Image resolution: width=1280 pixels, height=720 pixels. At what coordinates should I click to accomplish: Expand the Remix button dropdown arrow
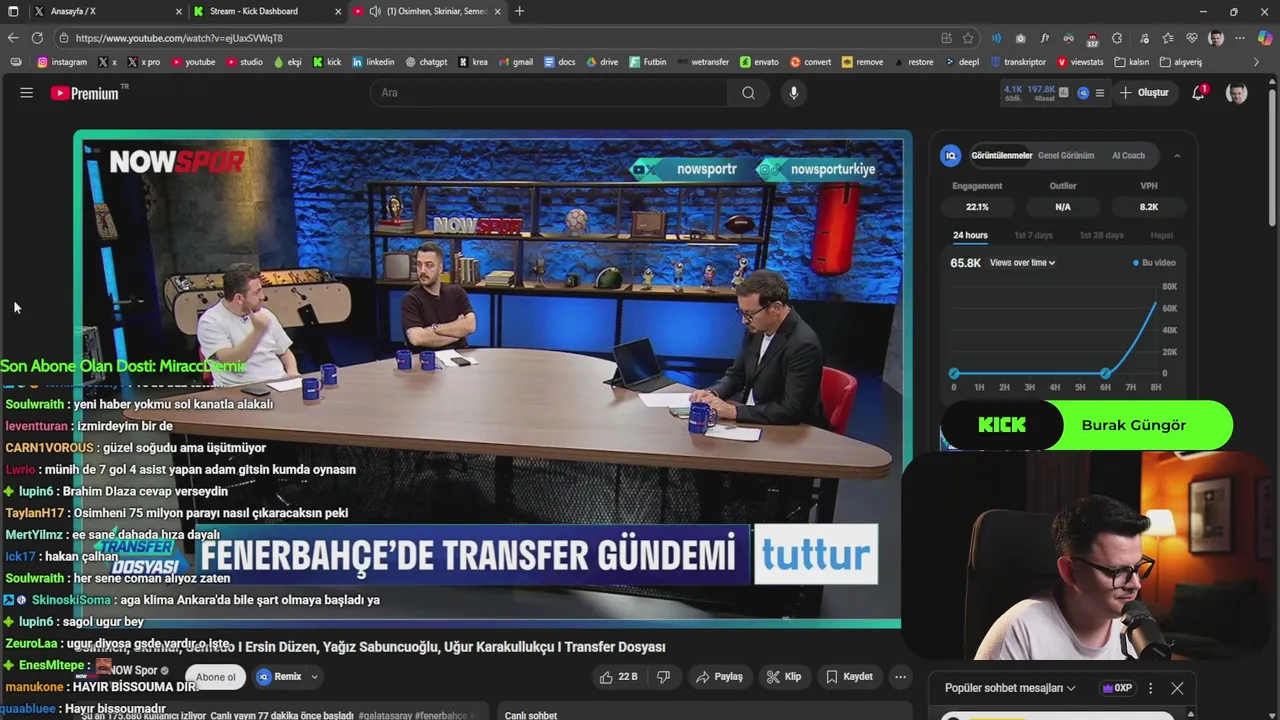(314, 677)
